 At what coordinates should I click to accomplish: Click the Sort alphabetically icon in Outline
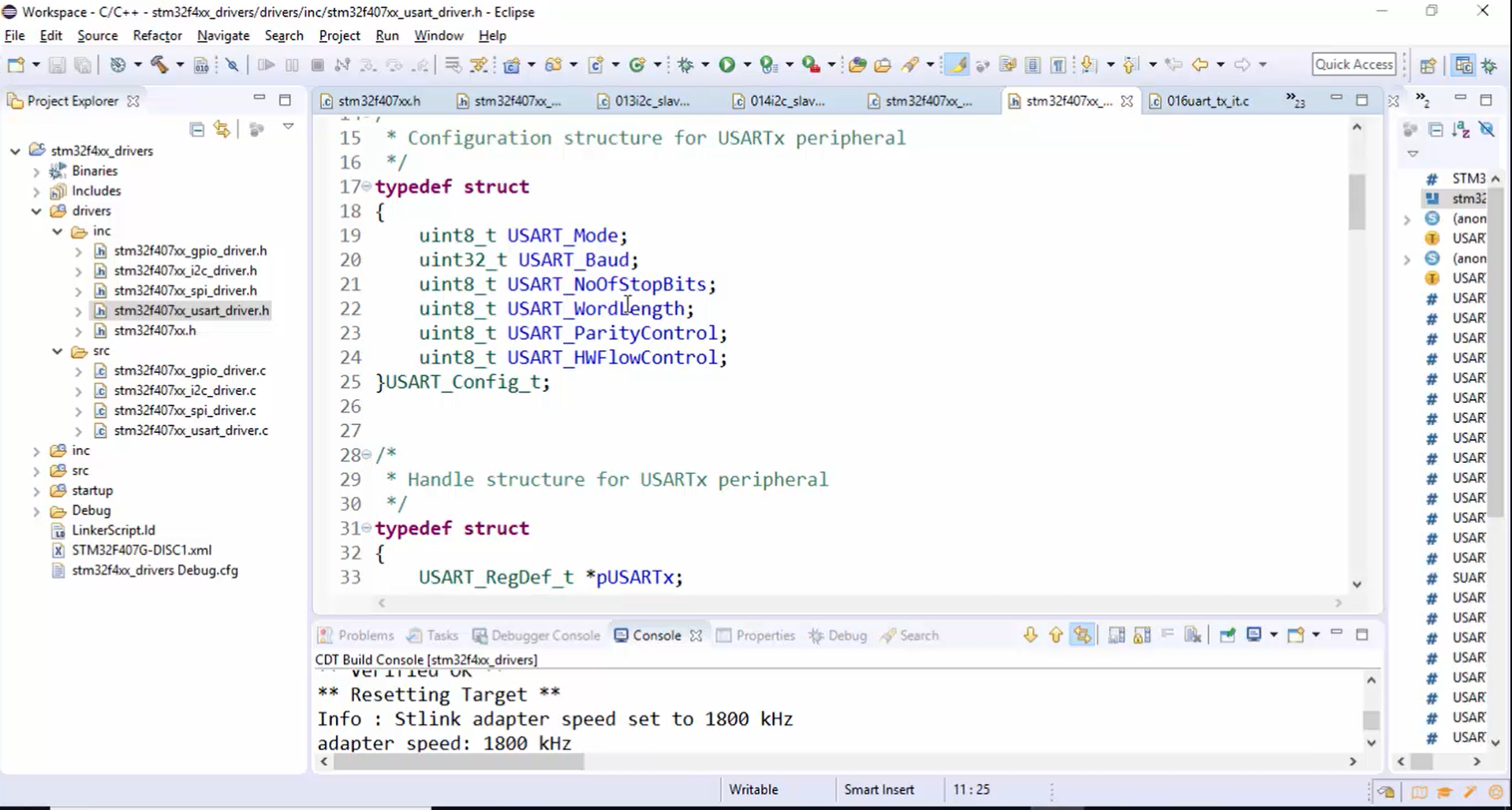click(1462, 129)
